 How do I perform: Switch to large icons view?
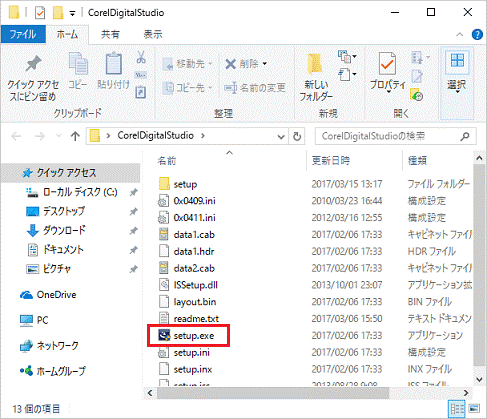(475, 409)
